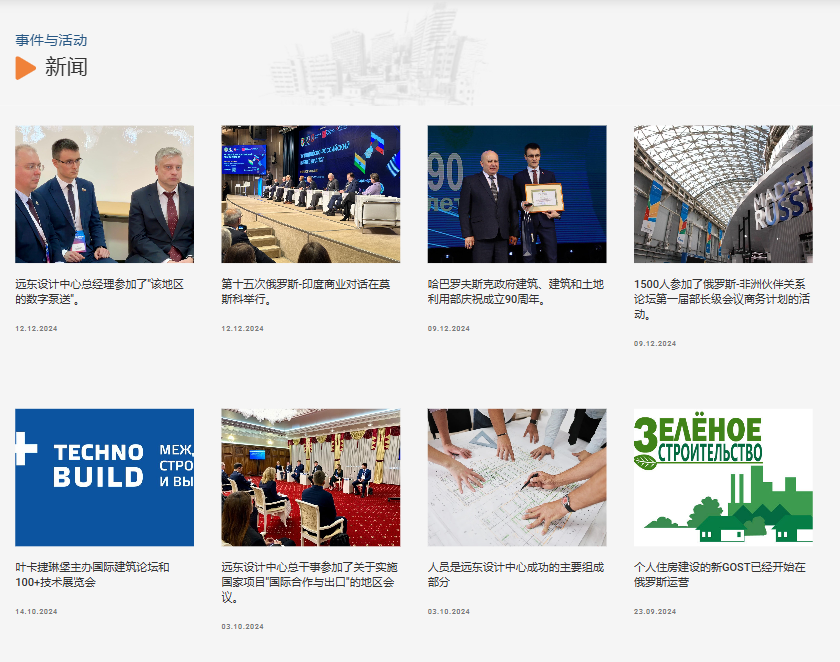
Task: Click the orange triangle icon beside 新闻
Action: click(25, 68)
